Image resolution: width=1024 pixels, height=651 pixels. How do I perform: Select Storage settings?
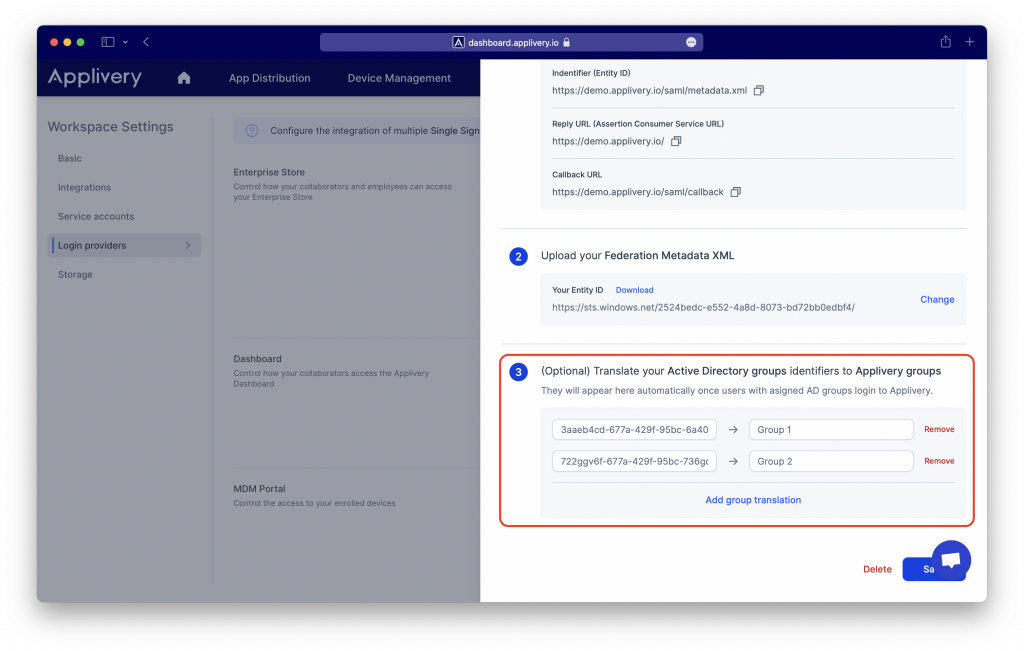tap(75, 274)
